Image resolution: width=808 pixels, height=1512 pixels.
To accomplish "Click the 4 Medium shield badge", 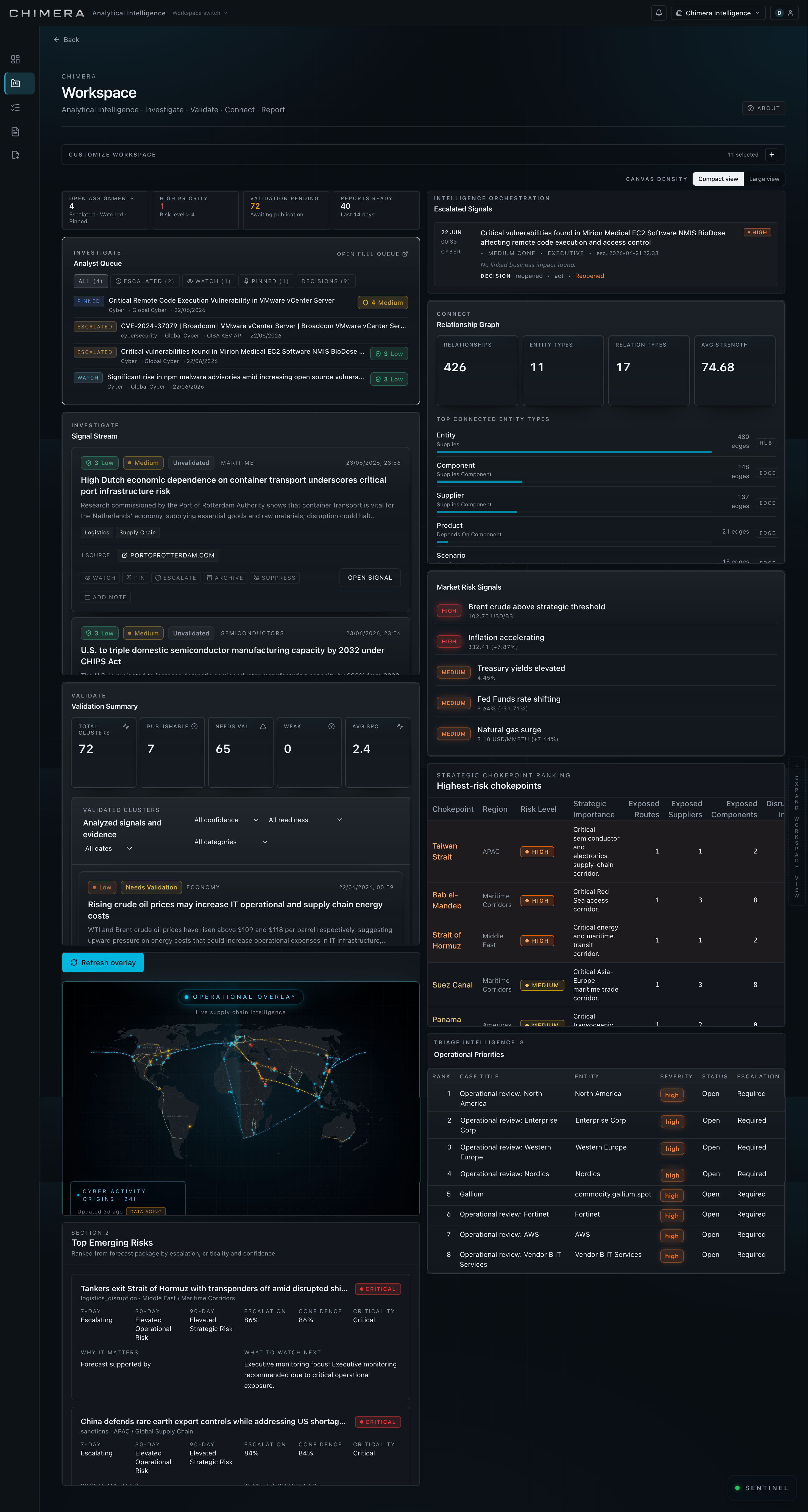I will 383,303.
